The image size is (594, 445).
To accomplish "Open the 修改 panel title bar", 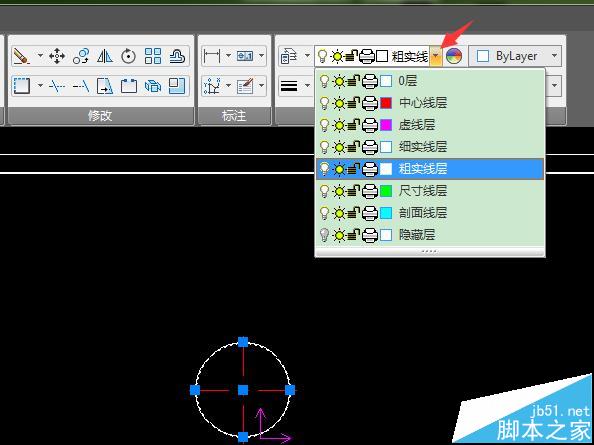I will pyautogui.click(x=100, y=116).
